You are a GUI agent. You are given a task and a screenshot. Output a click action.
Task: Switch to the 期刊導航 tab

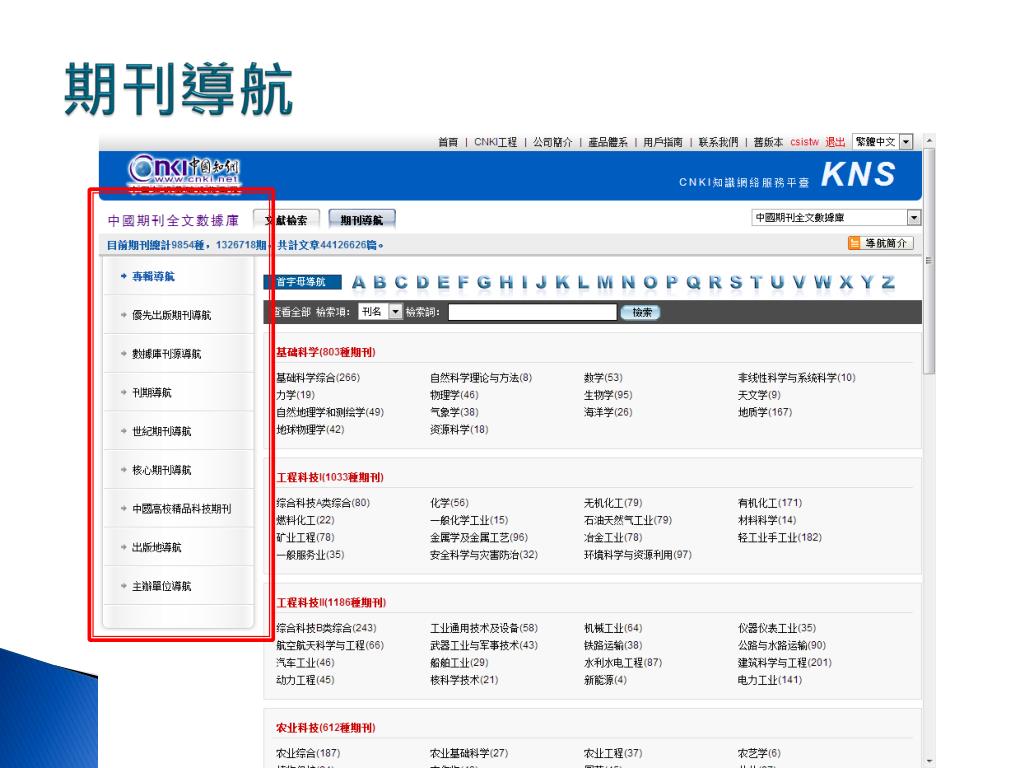click(x=362, y=220)
